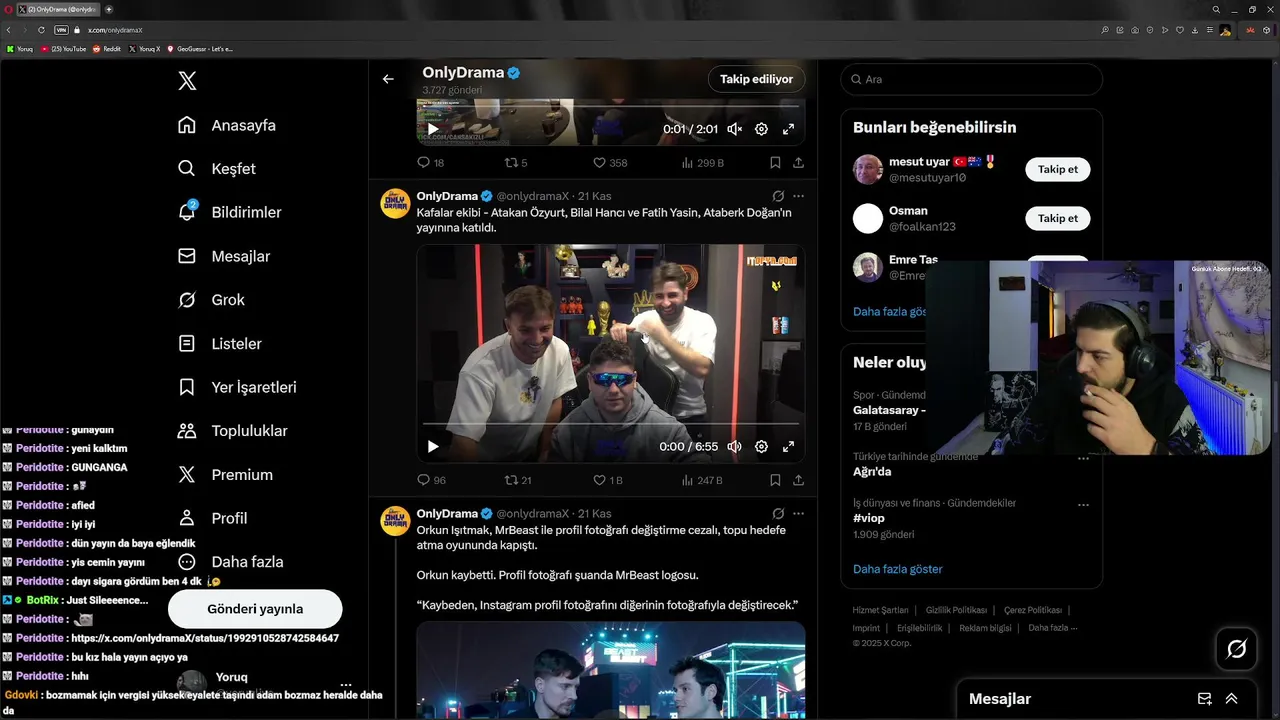Expand the Mesajlar drawer
Viewport: 1280px width, 720px height.
(x=1231, y=699)
